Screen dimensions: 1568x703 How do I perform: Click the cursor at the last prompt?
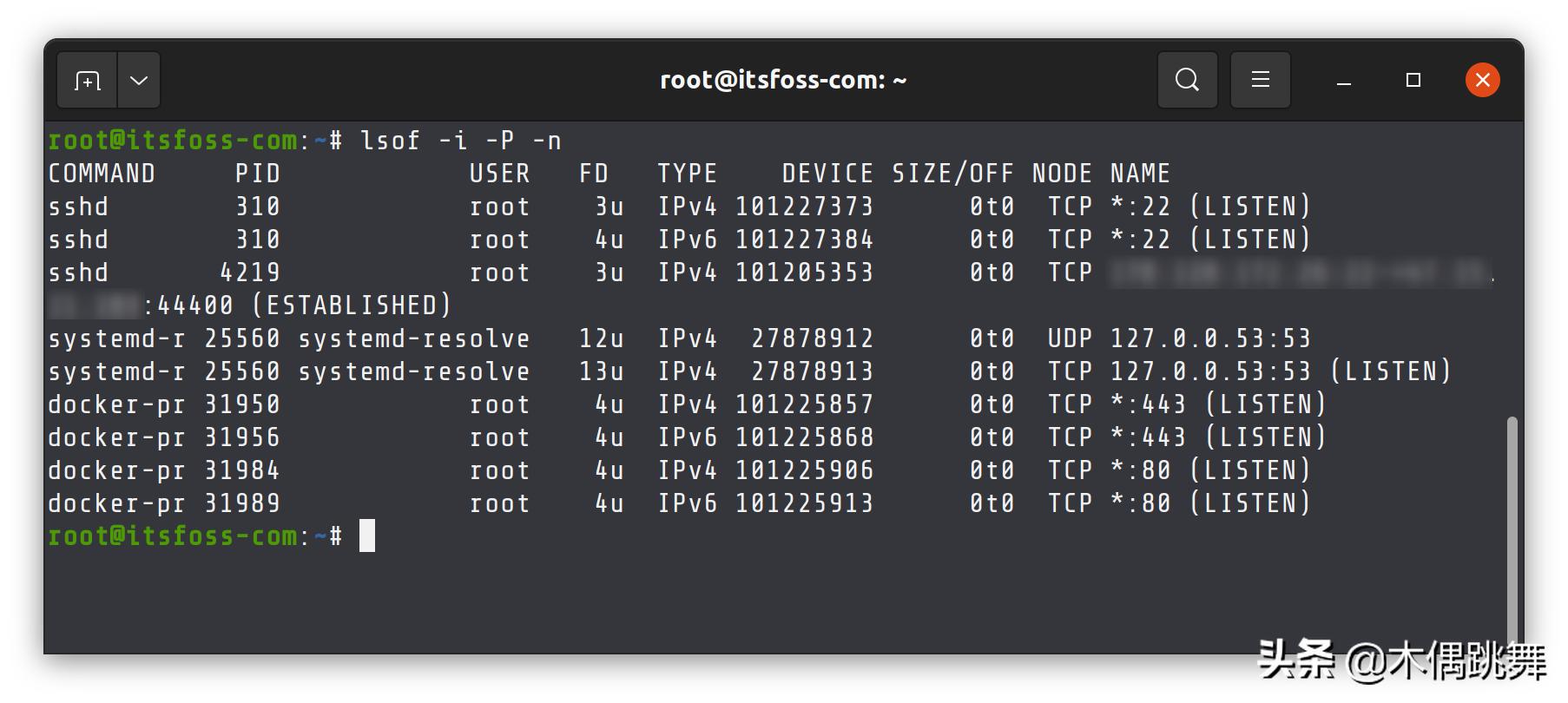tap(367, 536)
